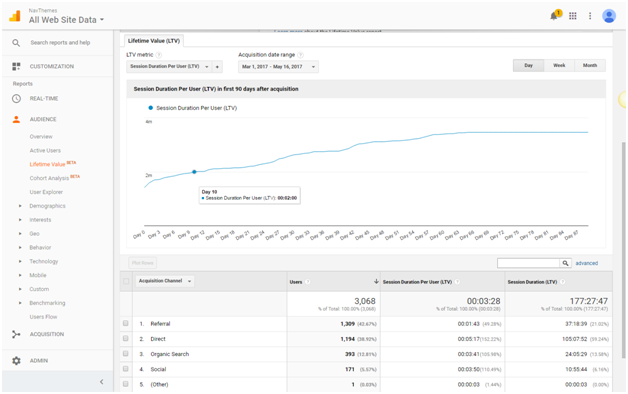The width and height of the screenshot is (628, 394).
Task: Click help icon beside Session Duration Per User header
Action: click(457, 282)
